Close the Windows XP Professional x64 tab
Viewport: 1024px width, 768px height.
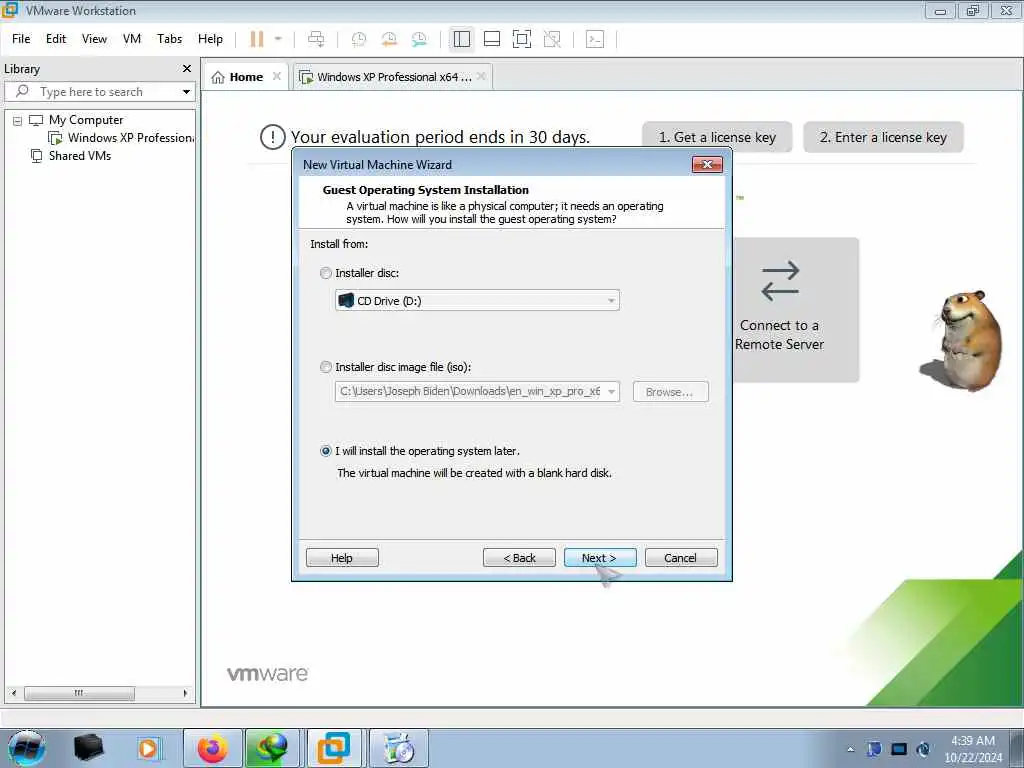pos(481,76)
